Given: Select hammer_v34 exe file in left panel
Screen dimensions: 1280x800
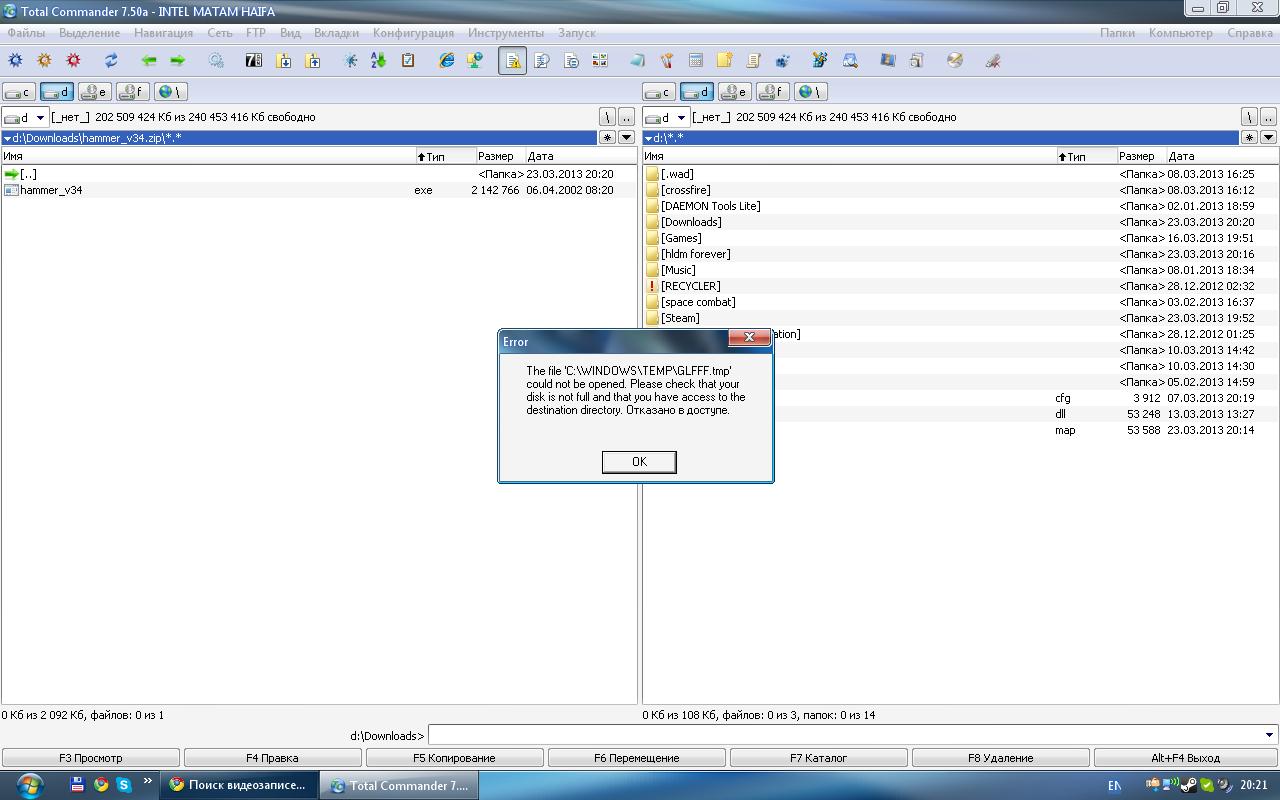Looking at the screenshot, I should pyautogui.click(x=51, y=190).
